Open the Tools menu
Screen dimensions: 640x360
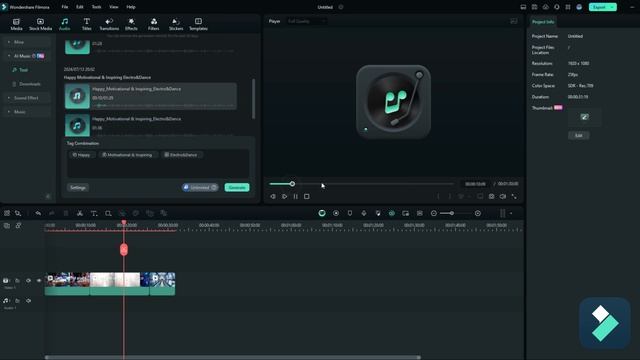pyautogui.click(x=96, y=7)
